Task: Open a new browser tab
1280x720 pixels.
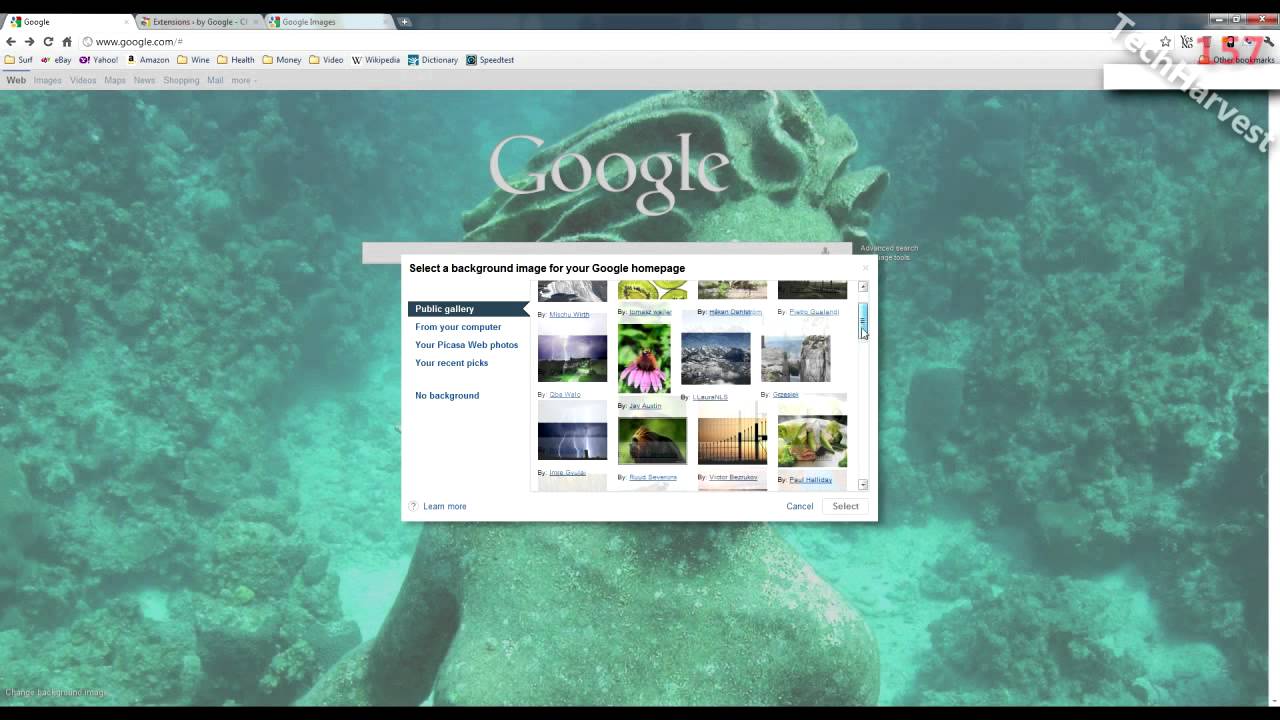Action: click(x=404, y=22)
